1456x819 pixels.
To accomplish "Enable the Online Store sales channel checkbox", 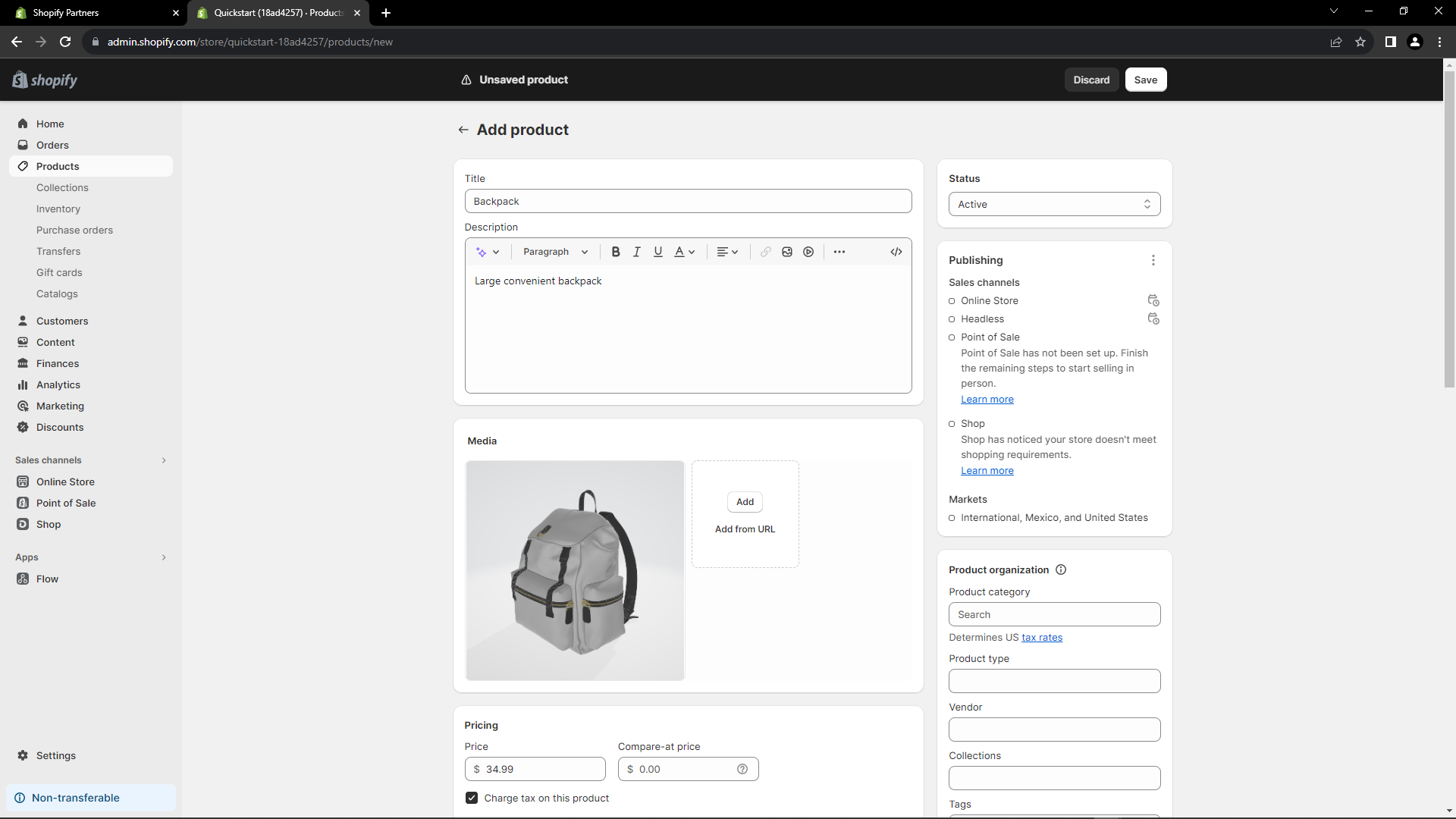I will (952, 301).
